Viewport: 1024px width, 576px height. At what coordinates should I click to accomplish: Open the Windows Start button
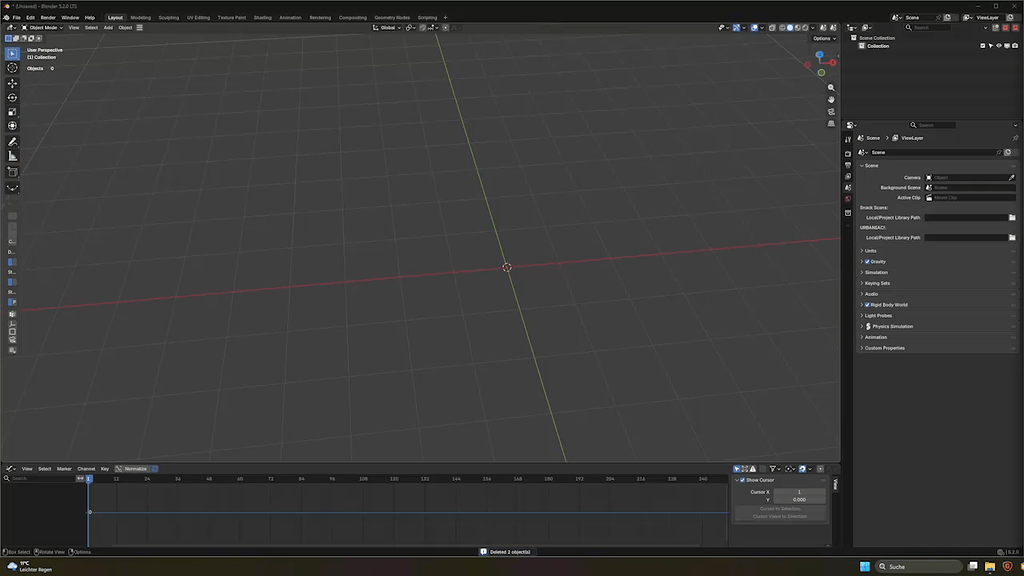[x=865, y=566]
